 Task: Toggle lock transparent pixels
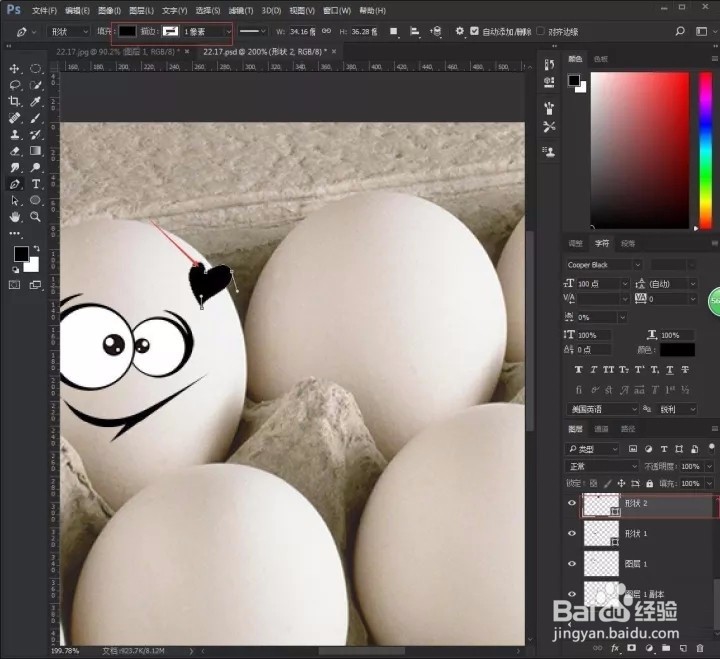coord(593,483)
